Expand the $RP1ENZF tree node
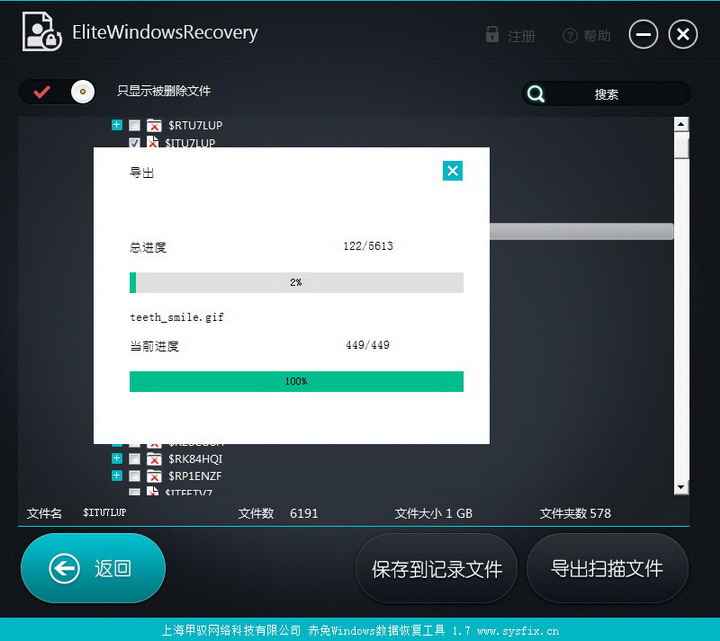Screen dimensions: 720x641 point(117,475)
